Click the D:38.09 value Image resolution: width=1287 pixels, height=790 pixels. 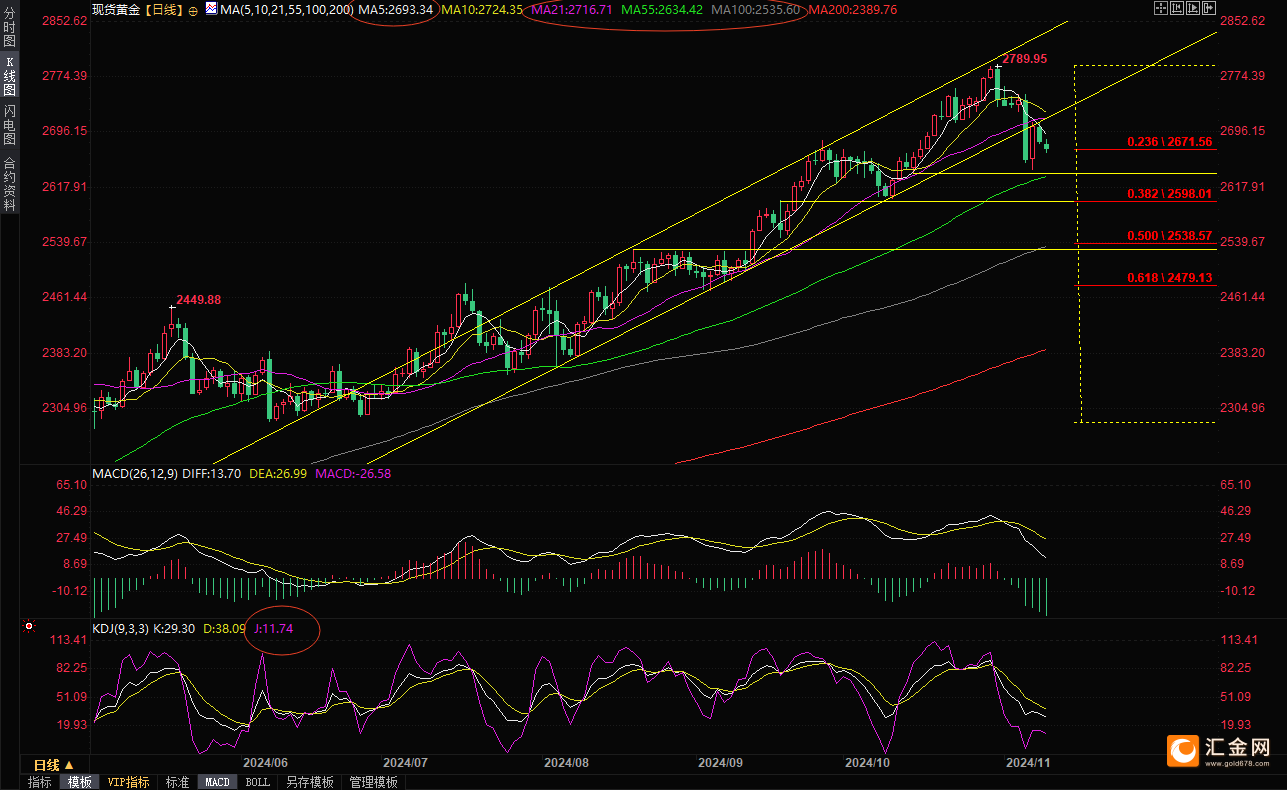[x=225, y=629]
